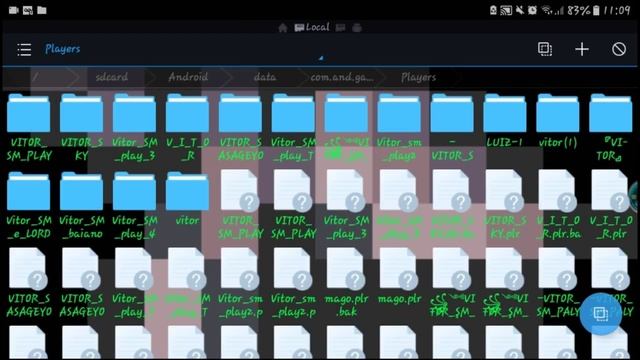
Task: Tap the battery icon in status bar
Action: [x=596, y=10]
